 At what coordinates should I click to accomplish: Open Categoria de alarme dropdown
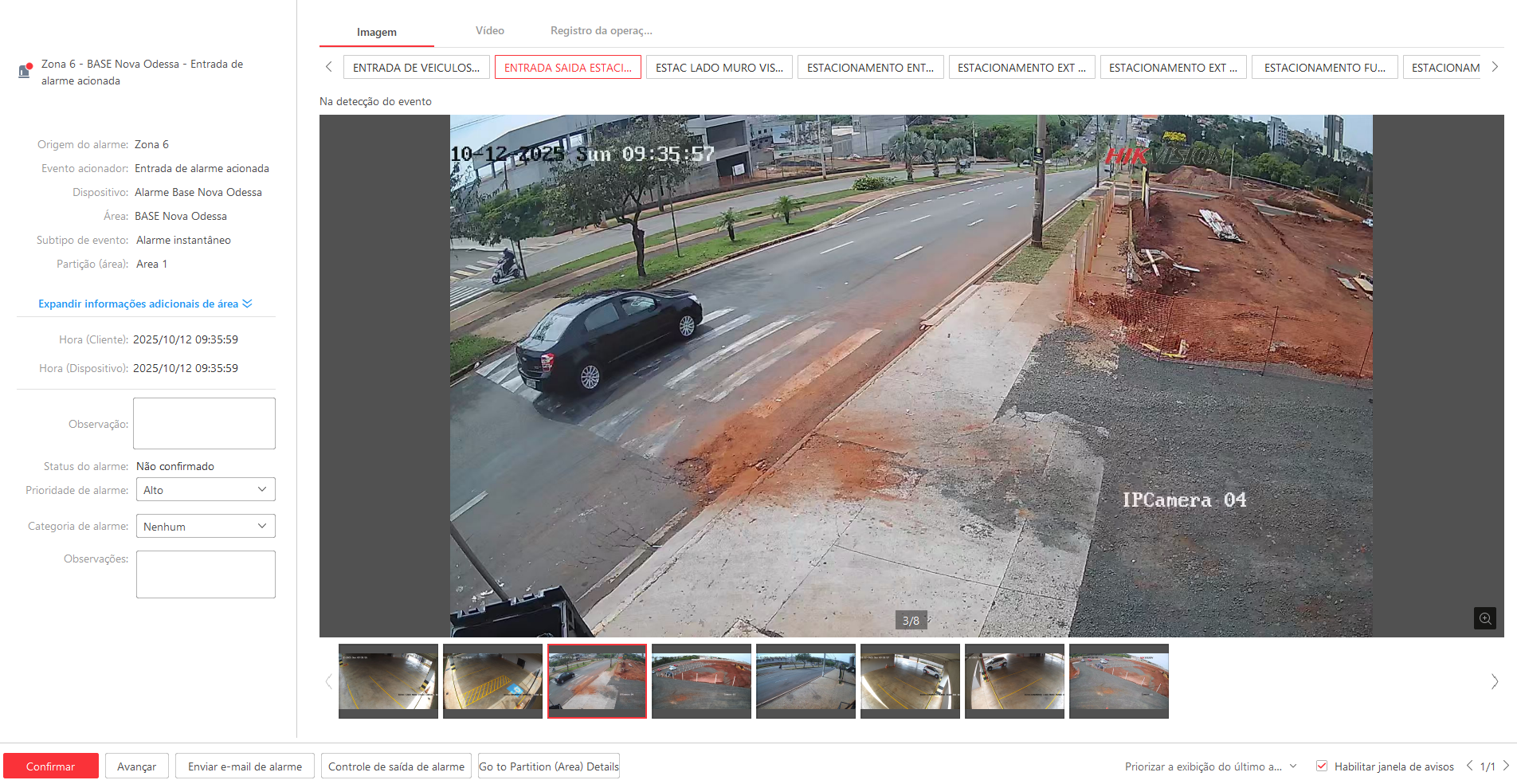(x=206, y=527)
